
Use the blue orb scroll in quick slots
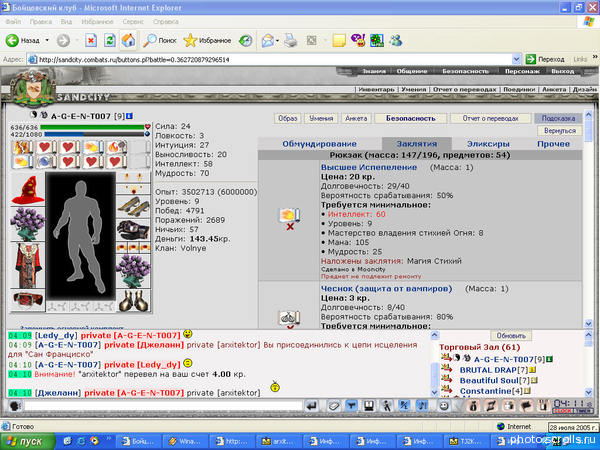[45, 161]
